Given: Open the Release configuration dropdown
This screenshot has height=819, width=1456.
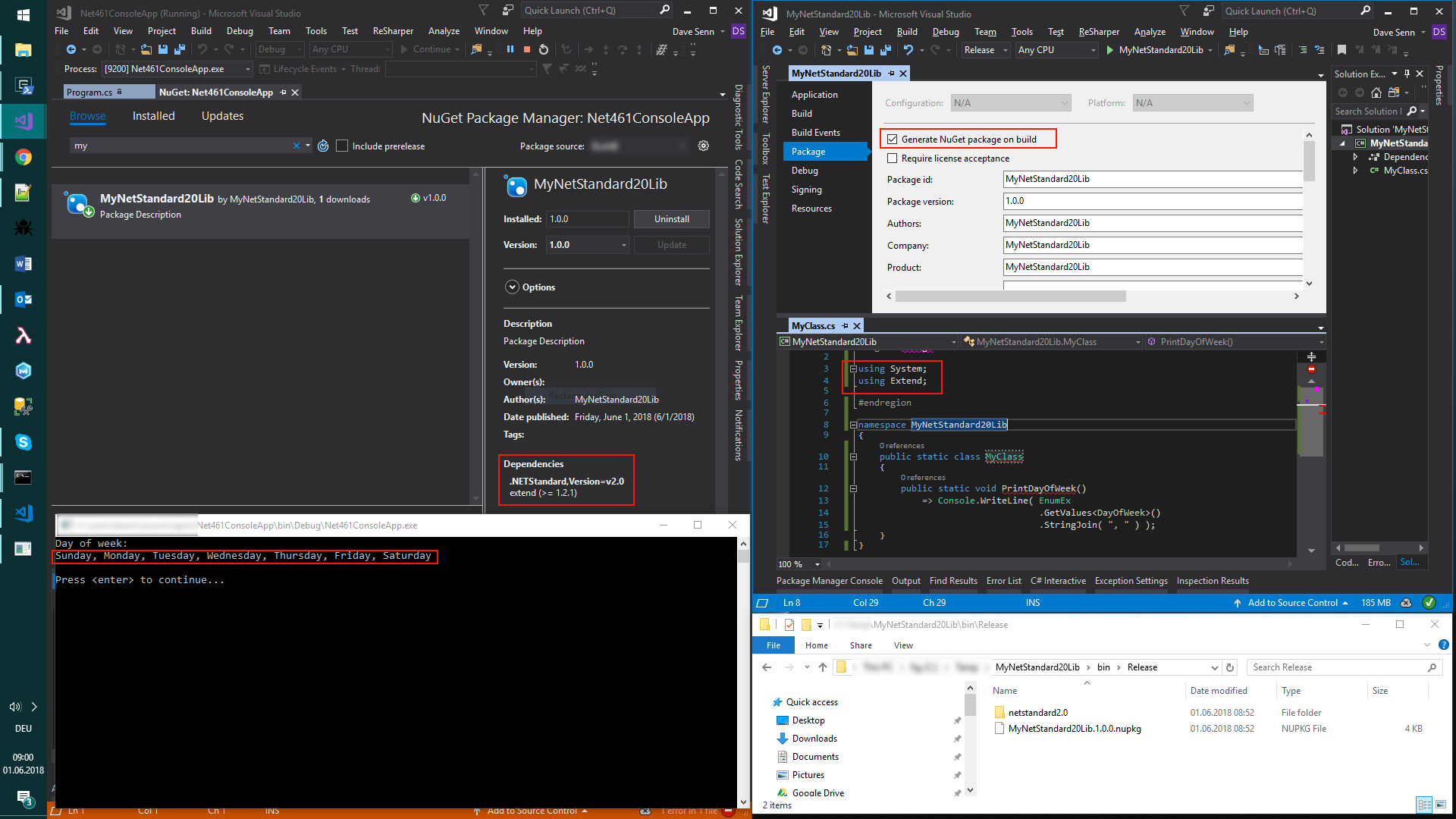Looking at the screenshot, I should (984, 50).
